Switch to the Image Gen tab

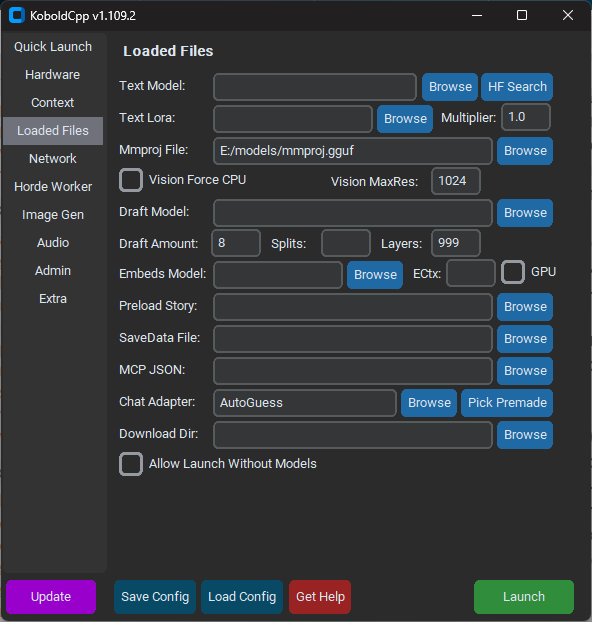pos(53,215)
